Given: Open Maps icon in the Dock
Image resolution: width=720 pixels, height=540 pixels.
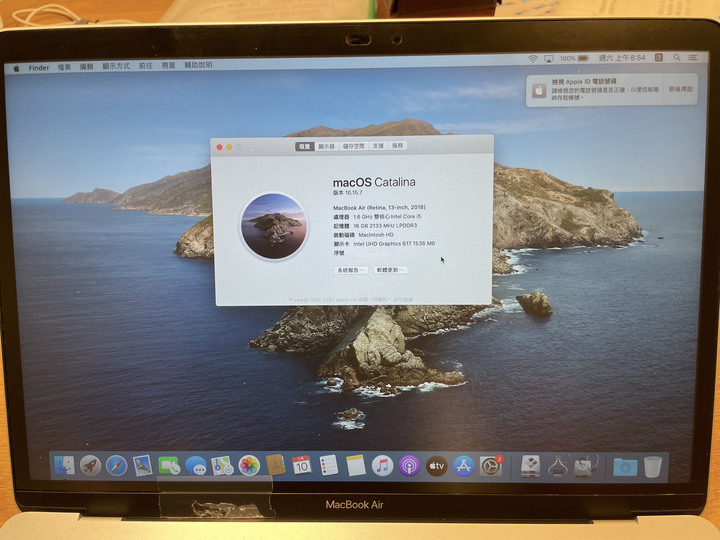Looking at the screenshot, I should (x=222, y=466).
